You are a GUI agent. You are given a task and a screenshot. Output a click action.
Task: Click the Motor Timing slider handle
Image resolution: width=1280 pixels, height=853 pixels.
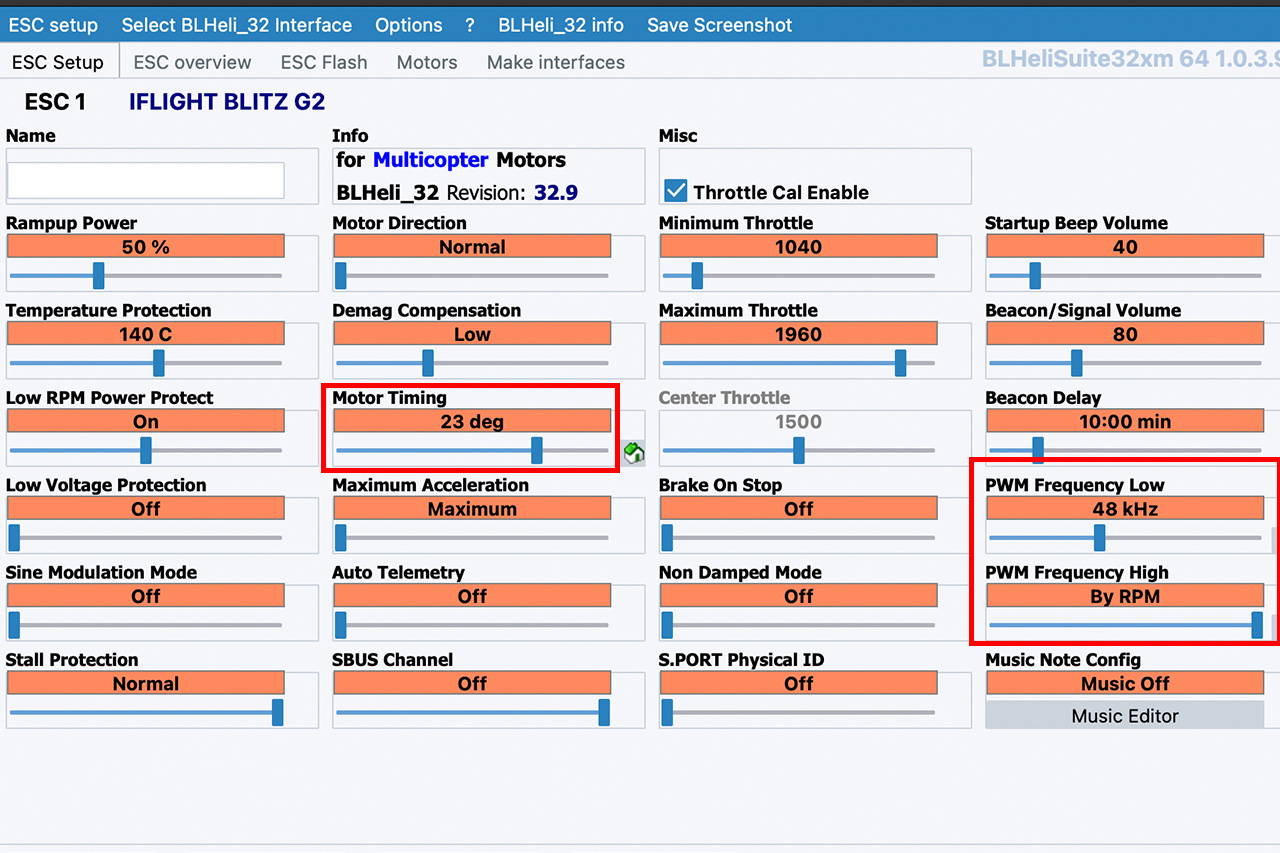(x=537, y=451)
